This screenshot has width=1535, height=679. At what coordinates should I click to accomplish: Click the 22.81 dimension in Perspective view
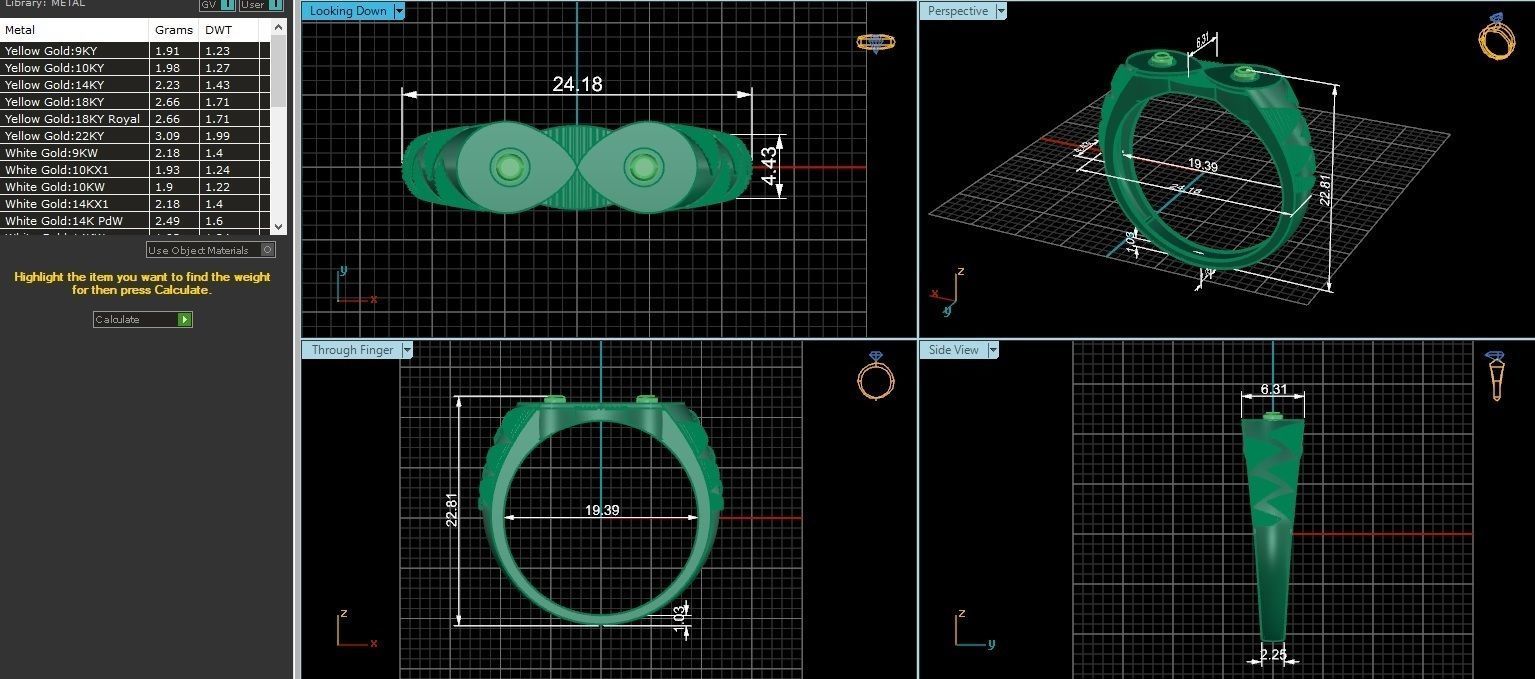[x=1325, y=190]
